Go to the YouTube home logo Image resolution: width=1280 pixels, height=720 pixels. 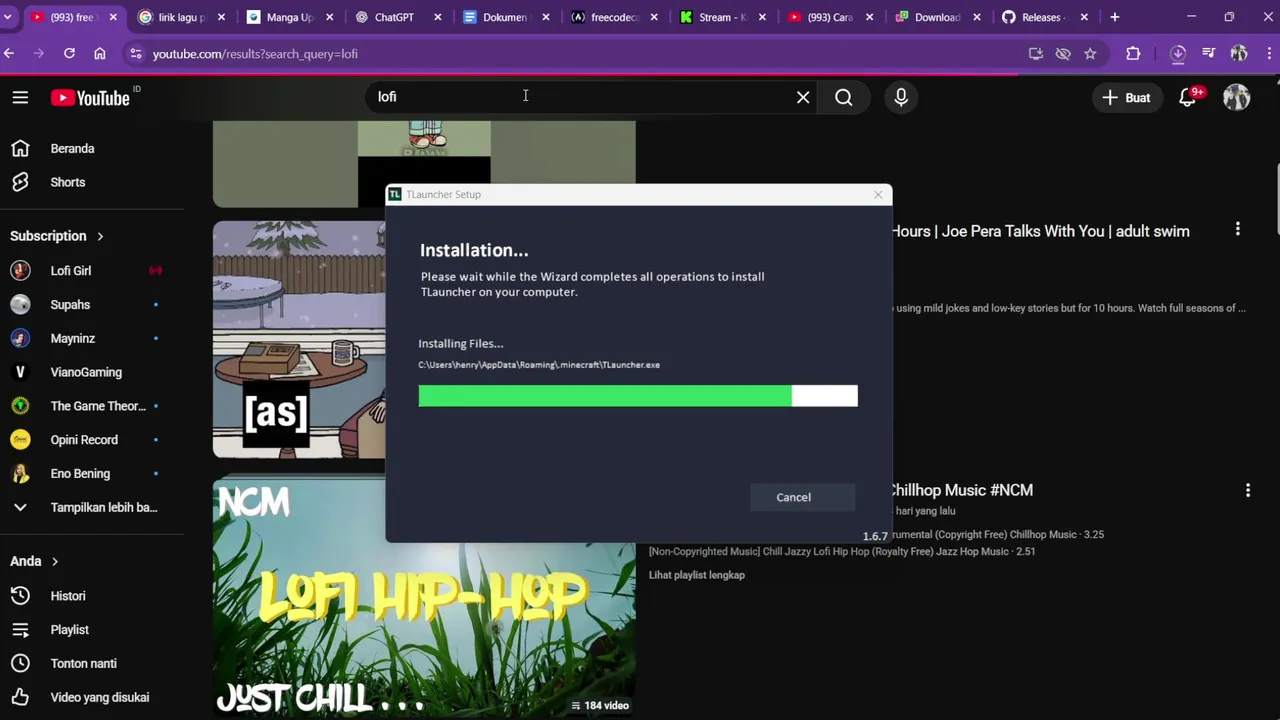pos(91,97)
